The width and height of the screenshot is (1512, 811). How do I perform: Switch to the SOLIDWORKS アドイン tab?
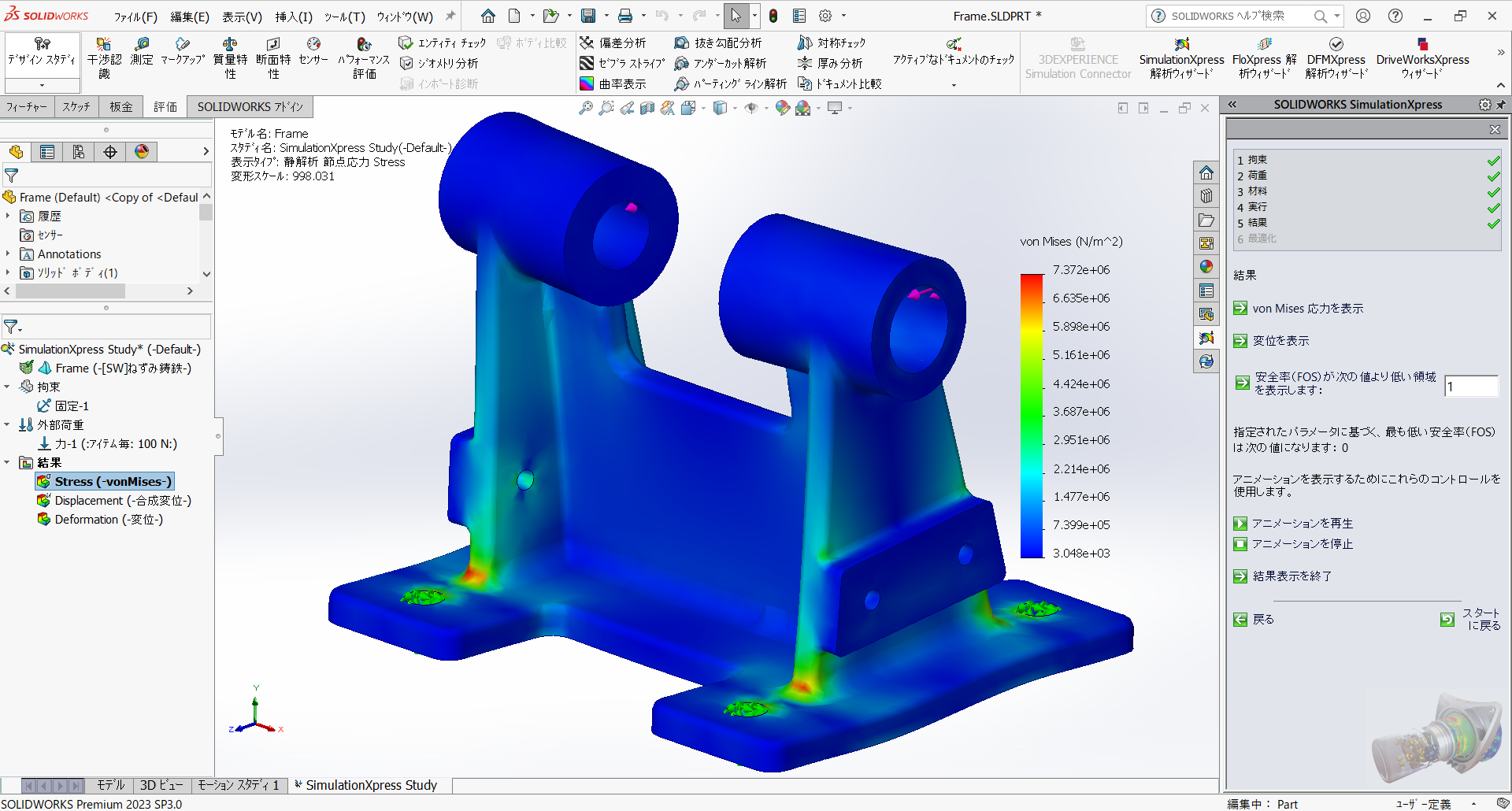click(250, 106)
